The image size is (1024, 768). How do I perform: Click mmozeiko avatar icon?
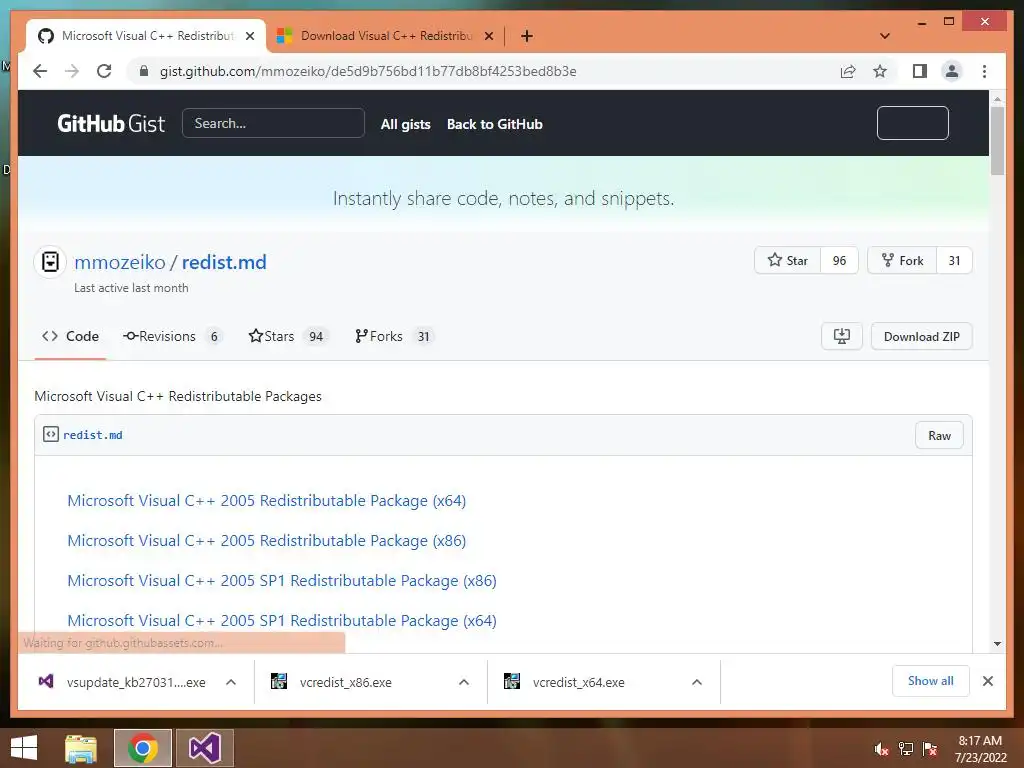(50, 262)
